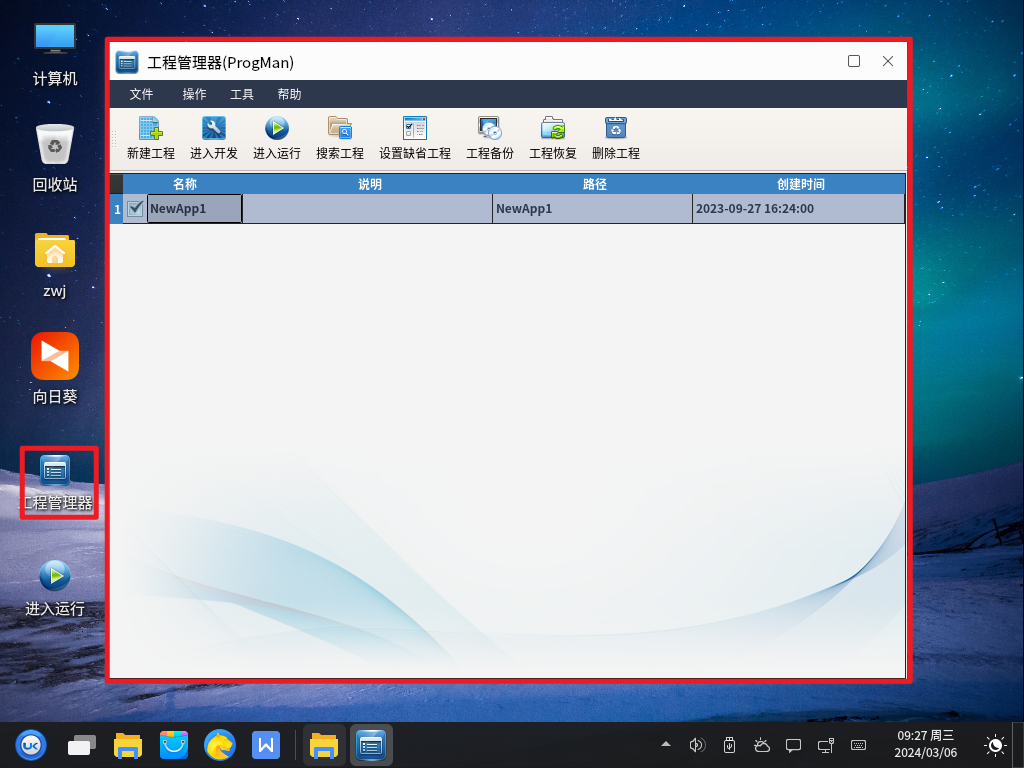Image resolution: width=1024 pixels, height=768 pixels.
Task: Click the 新建工程 toolbar icon
Action: click(x=151, y=129)
